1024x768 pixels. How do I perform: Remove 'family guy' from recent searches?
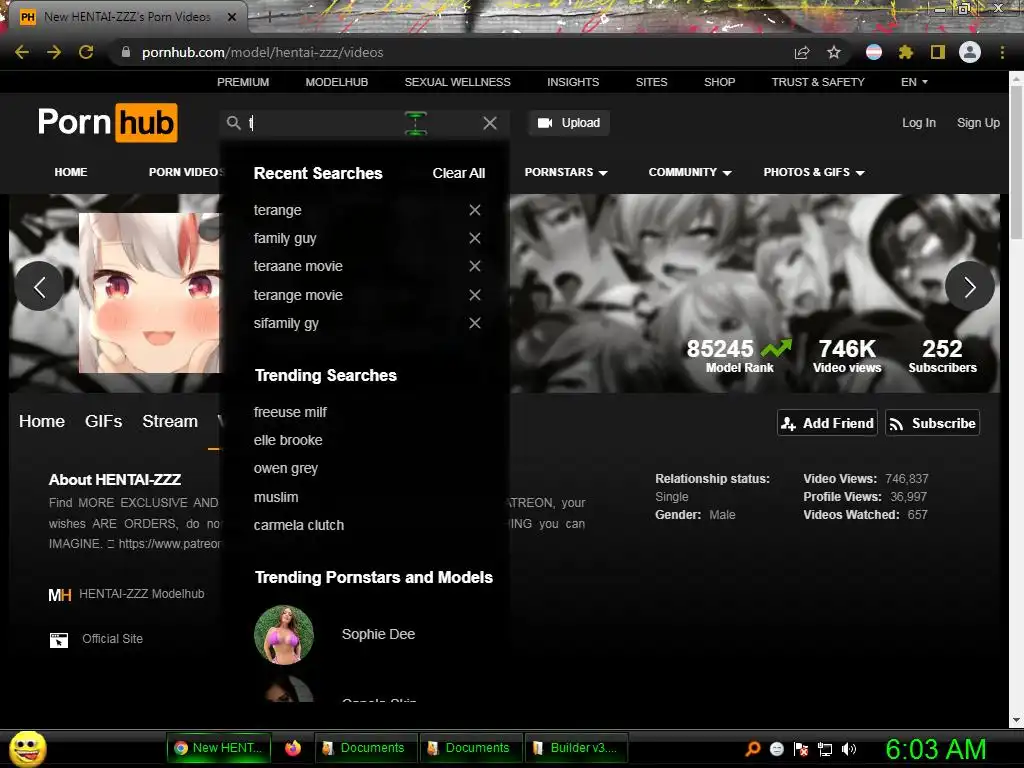point(475,238)
